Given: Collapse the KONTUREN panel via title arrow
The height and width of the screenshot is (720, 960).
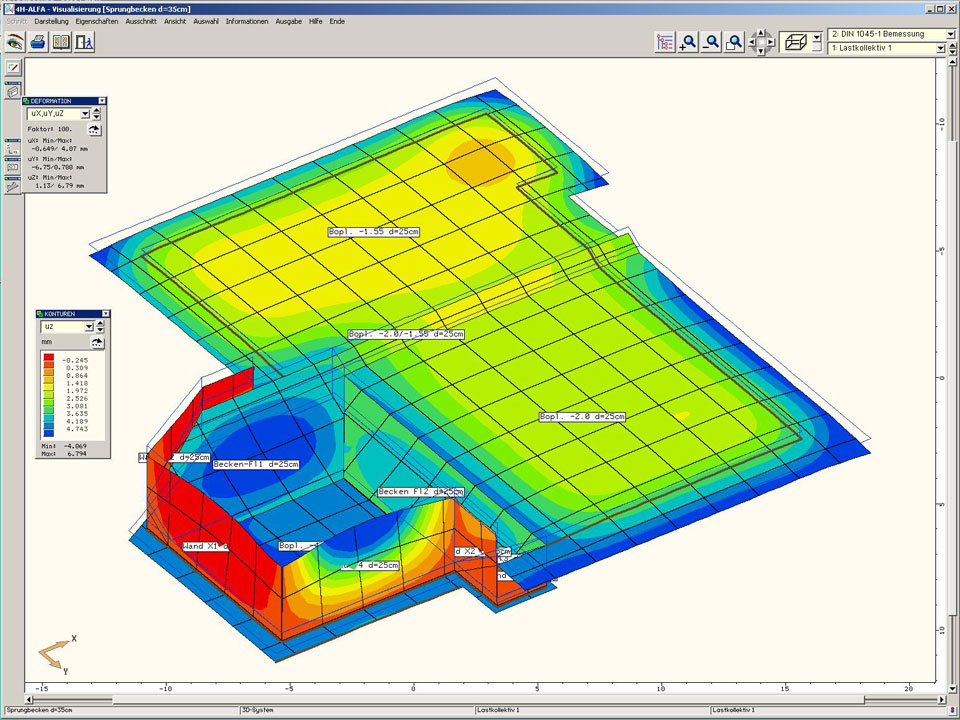Looking at the screenshot, I should click(x=106, y=314).
